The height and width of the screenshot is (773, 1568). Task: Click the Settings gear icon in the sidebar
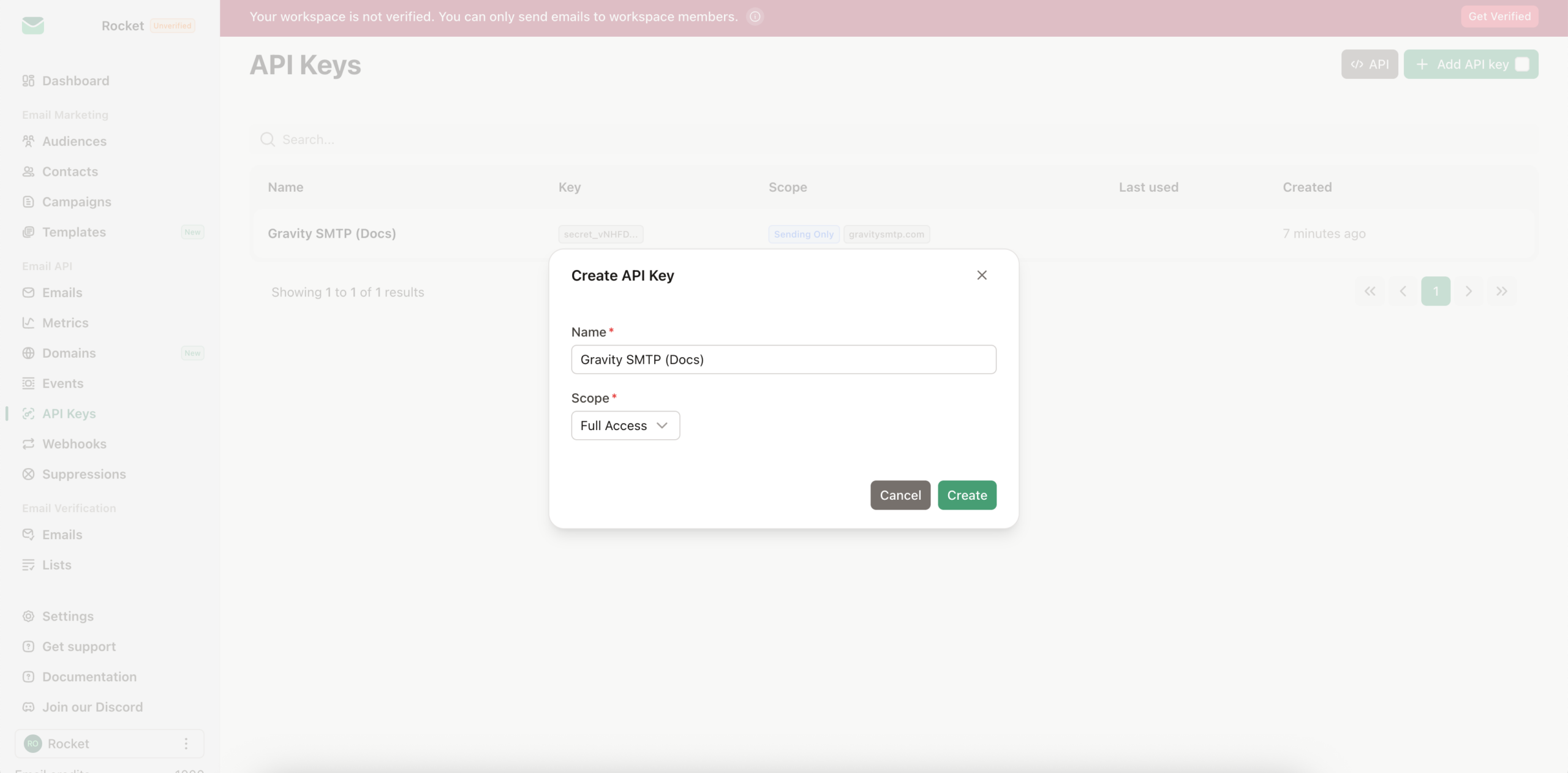point(28,616)
